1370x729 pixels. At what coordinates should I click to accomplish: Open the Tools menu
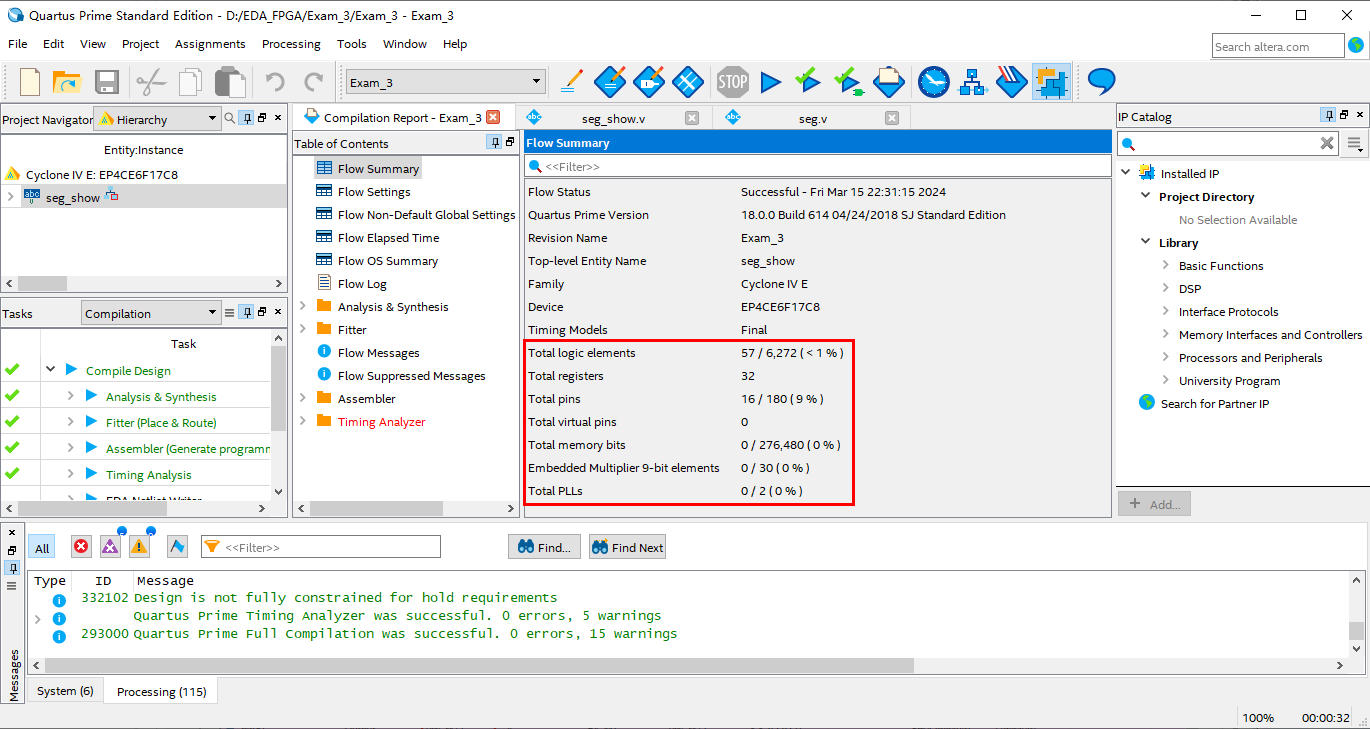(352, 44)
